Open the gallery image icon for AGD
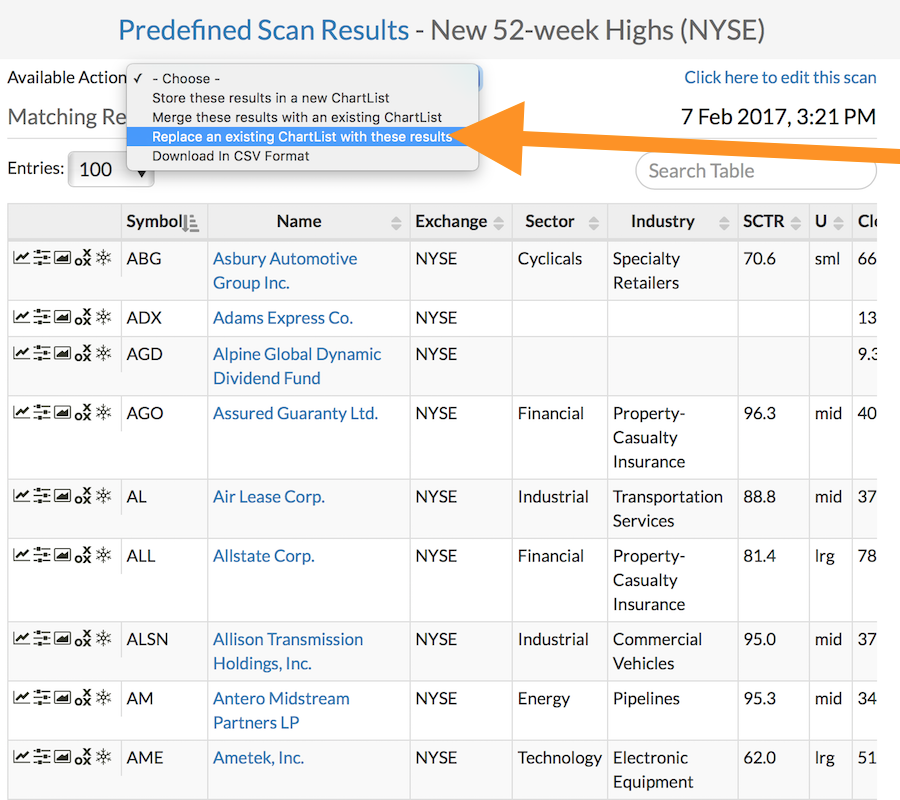 coord(62,354)
